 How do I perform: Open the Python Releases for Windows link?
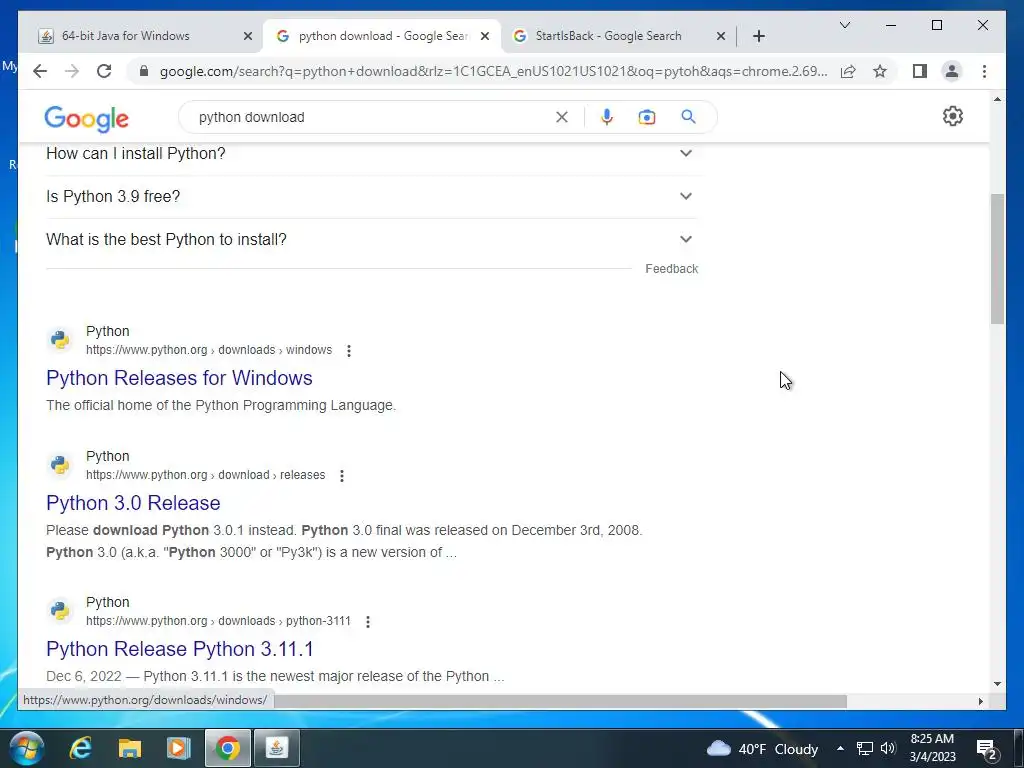(180, 378)
